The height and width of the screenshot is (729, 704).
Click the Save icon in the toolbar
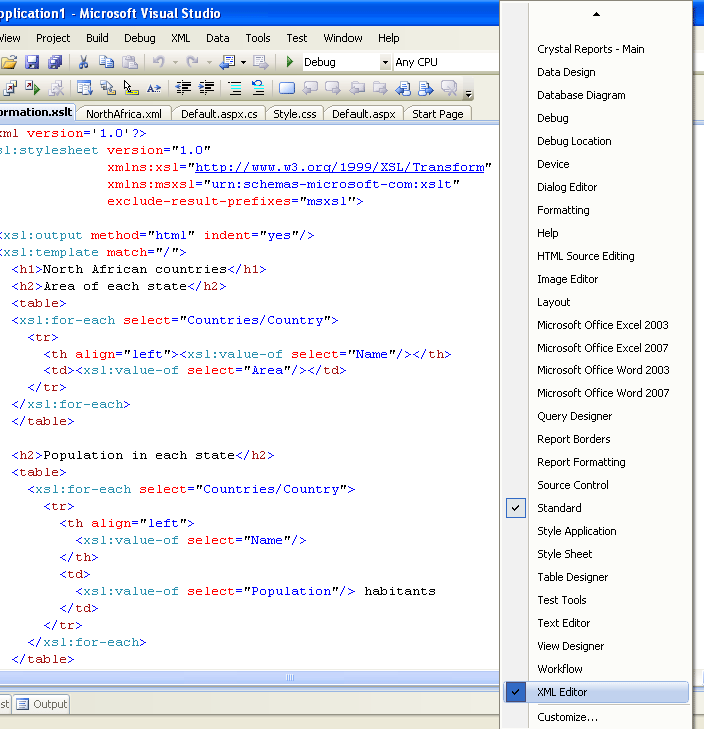[32, 62]
